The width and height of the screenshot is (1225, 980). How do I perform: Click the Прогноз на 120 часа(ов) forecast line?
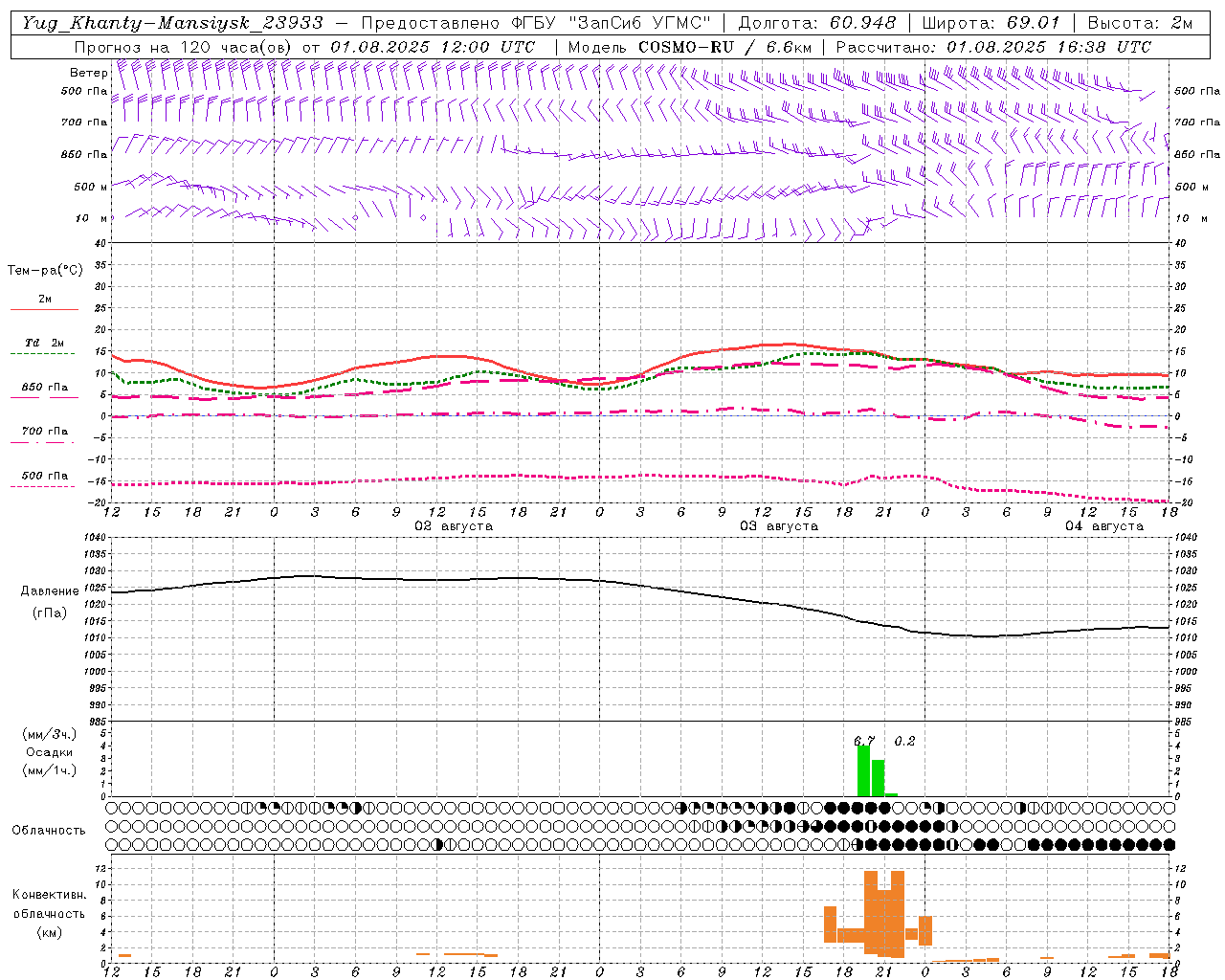[x=304, y=47]
